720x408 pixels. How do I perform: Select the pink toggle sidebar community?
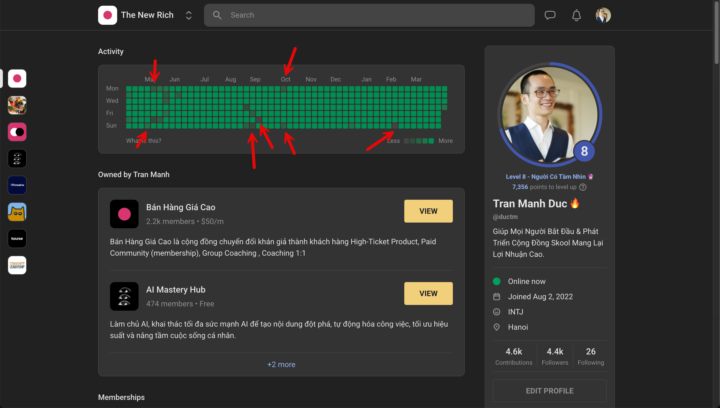tap(17, 132)
